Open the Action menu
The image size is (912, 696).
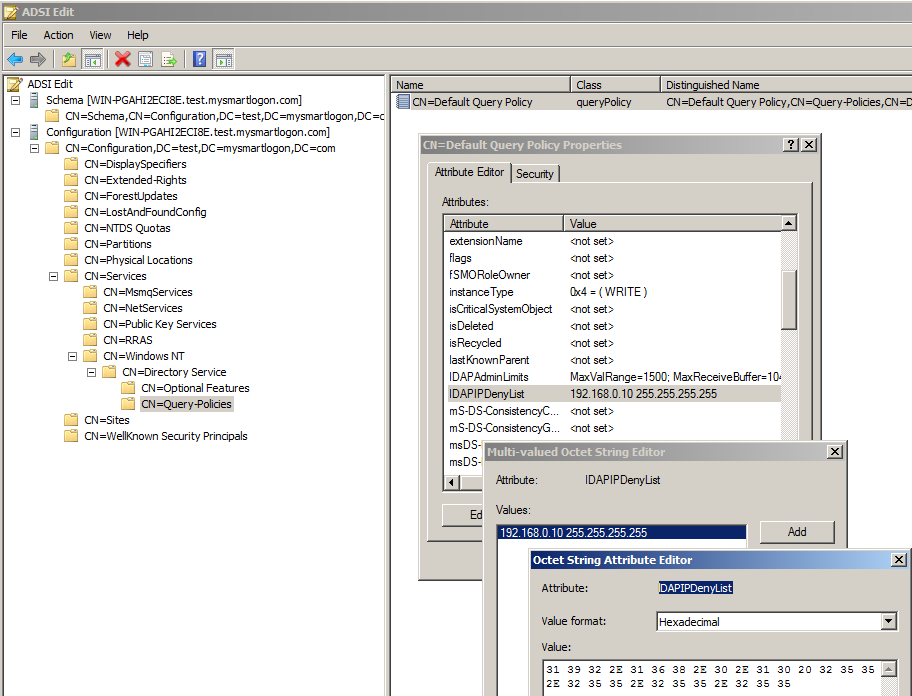[58, 35]
